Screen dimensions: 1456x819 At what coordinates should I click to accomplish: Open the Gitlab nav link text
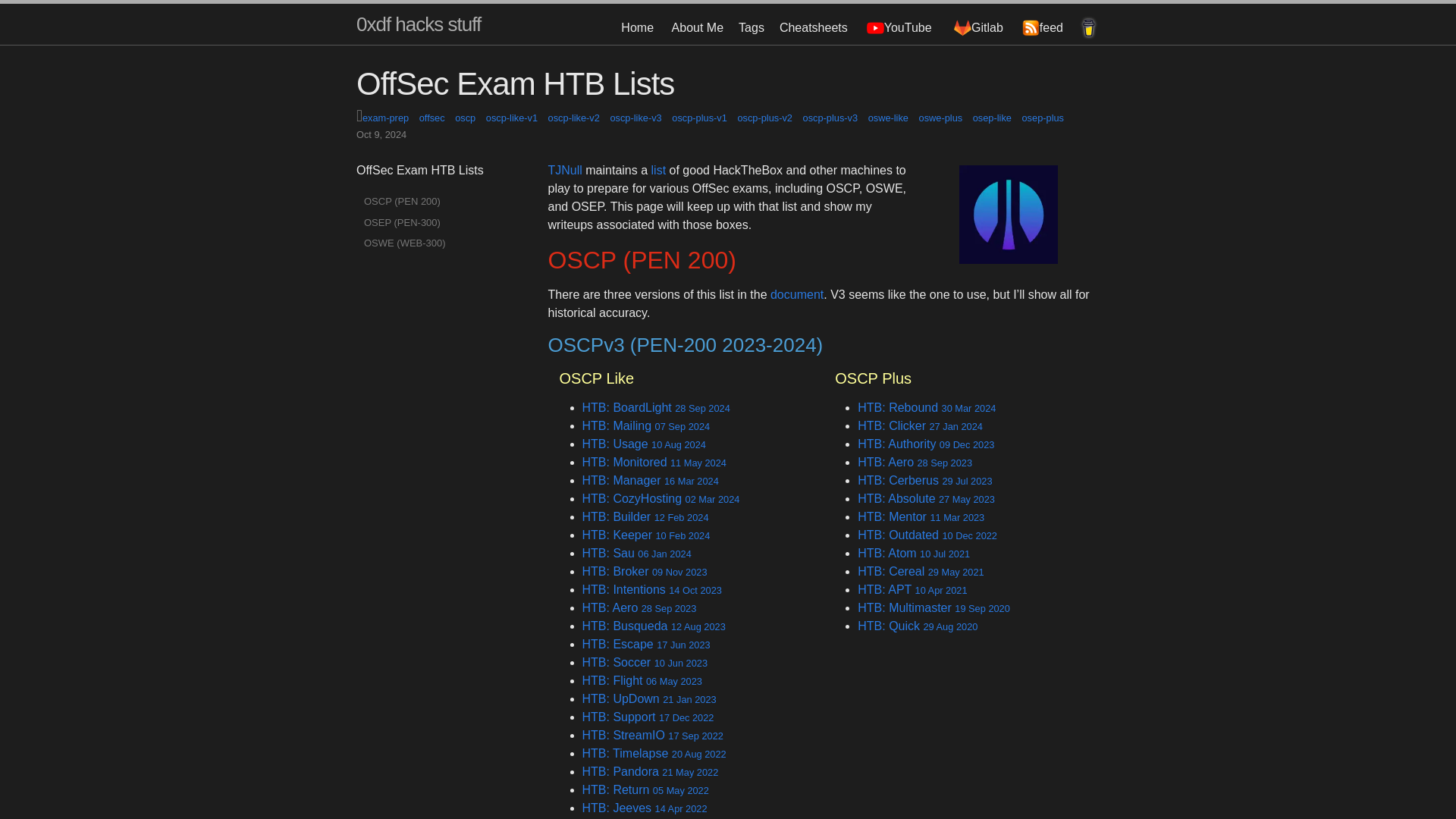(987, 28)
